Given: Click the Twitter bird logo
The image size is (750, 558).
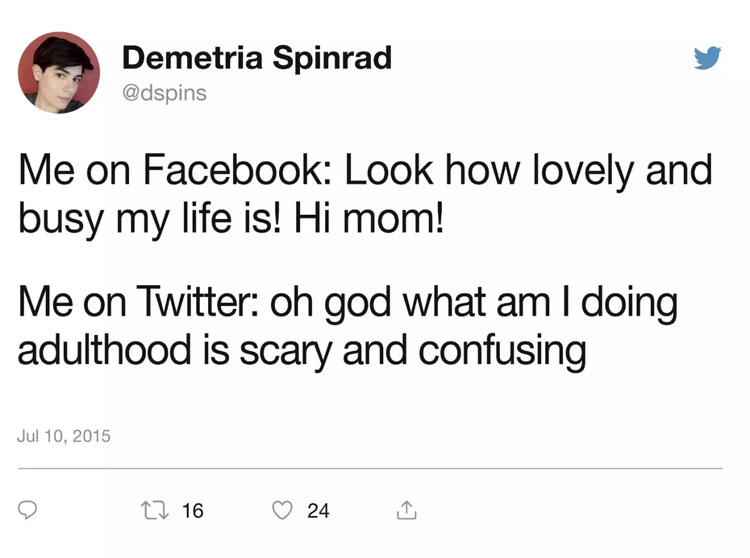Looking at the screenshot, I should click(x=707, y=59).
